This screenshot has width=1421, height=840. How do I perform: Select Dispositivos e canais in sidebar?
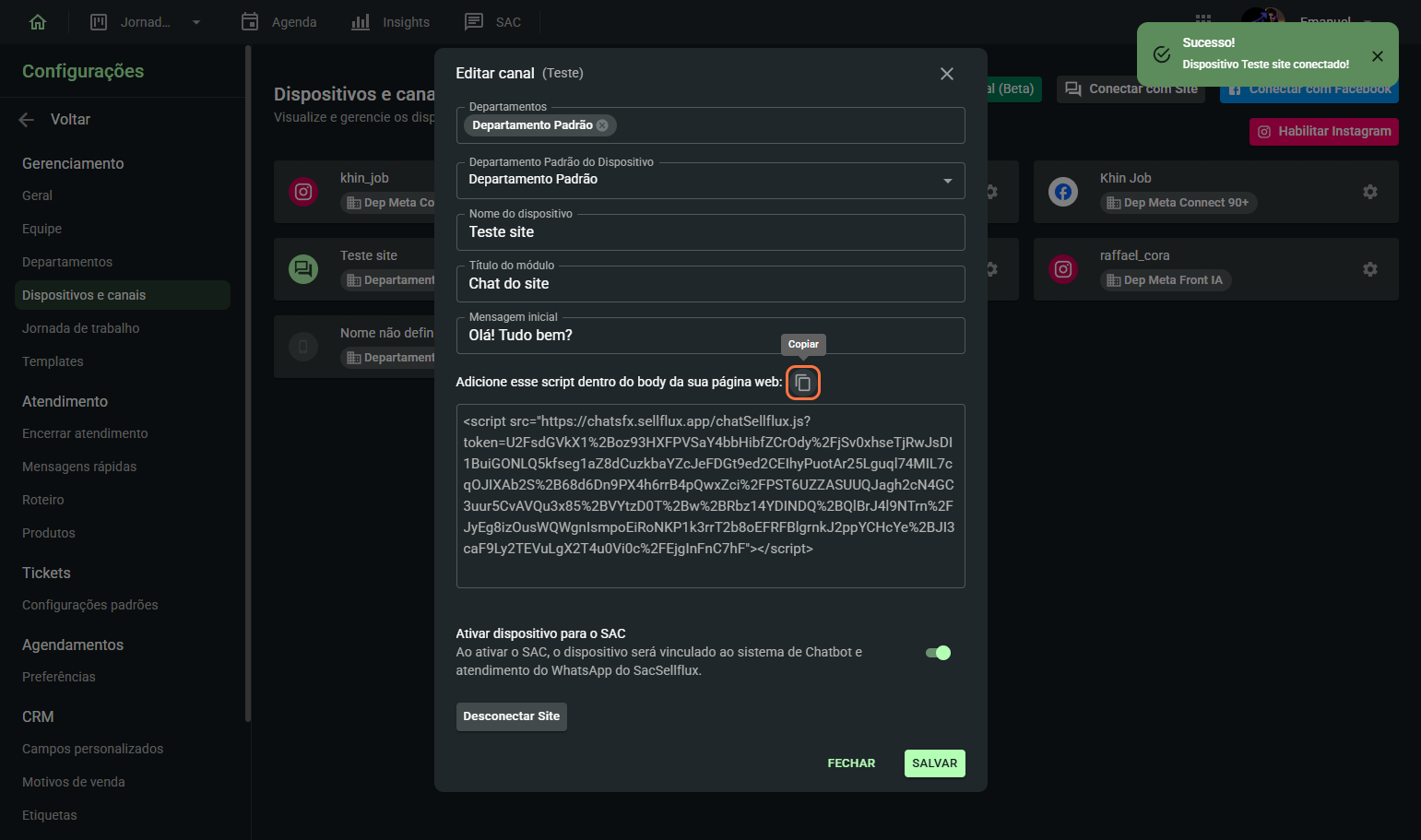123,295
